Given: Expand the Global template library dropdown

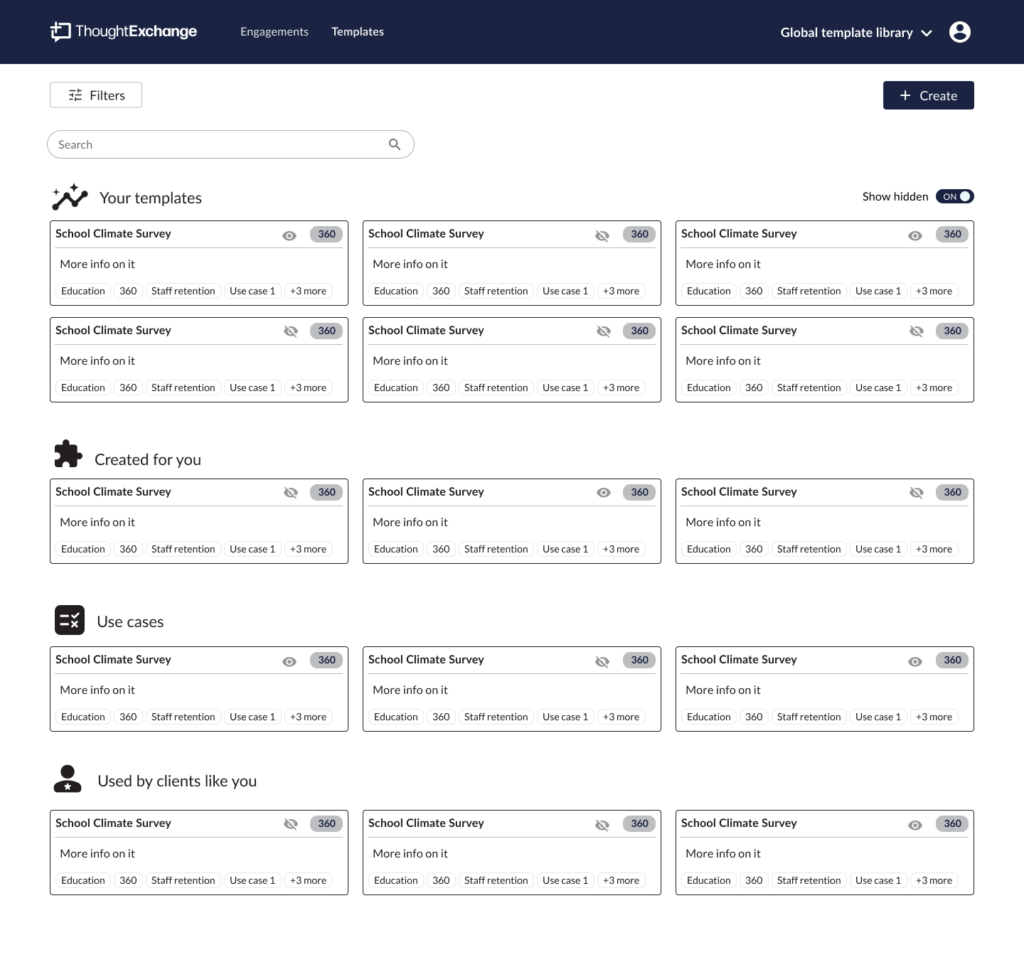Looking at the screenshot, I should pos(856,33).
